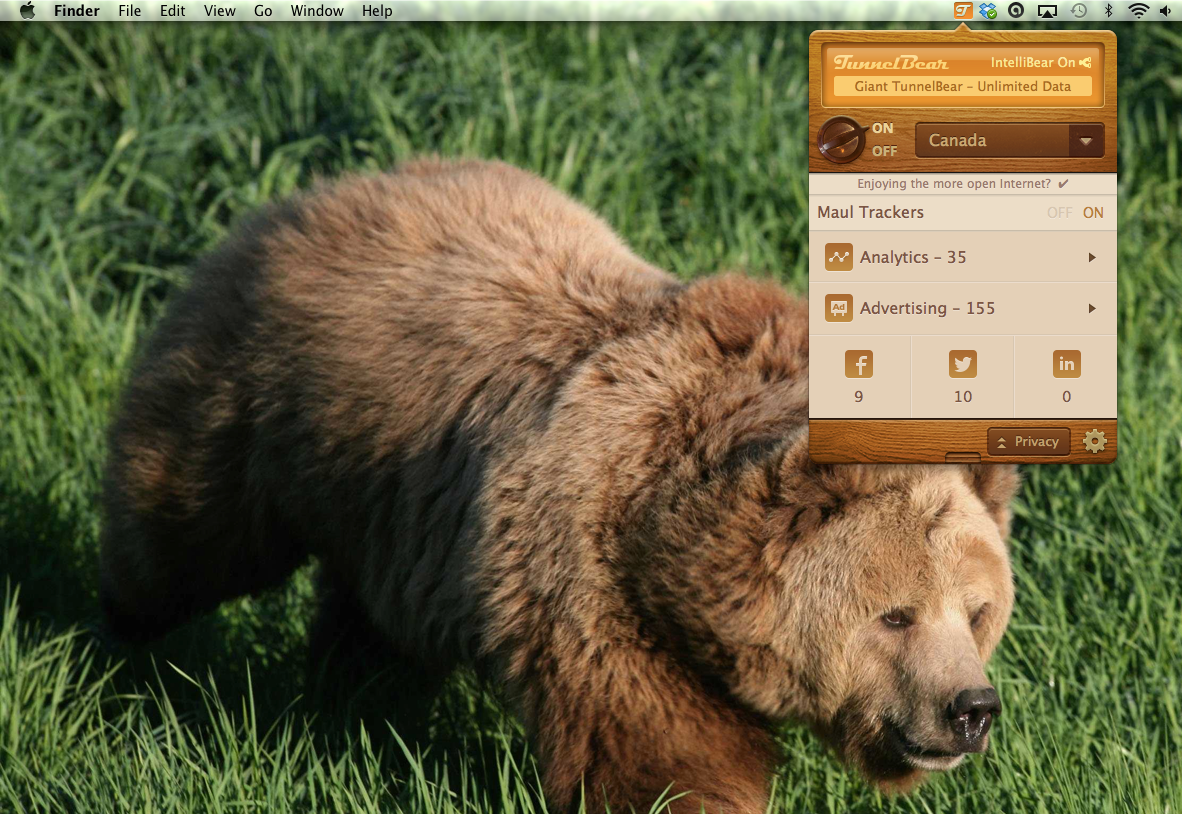Click the Advertising Ad icon
The height and width of the screenshot is (814, 1182).
pos(838,308)
